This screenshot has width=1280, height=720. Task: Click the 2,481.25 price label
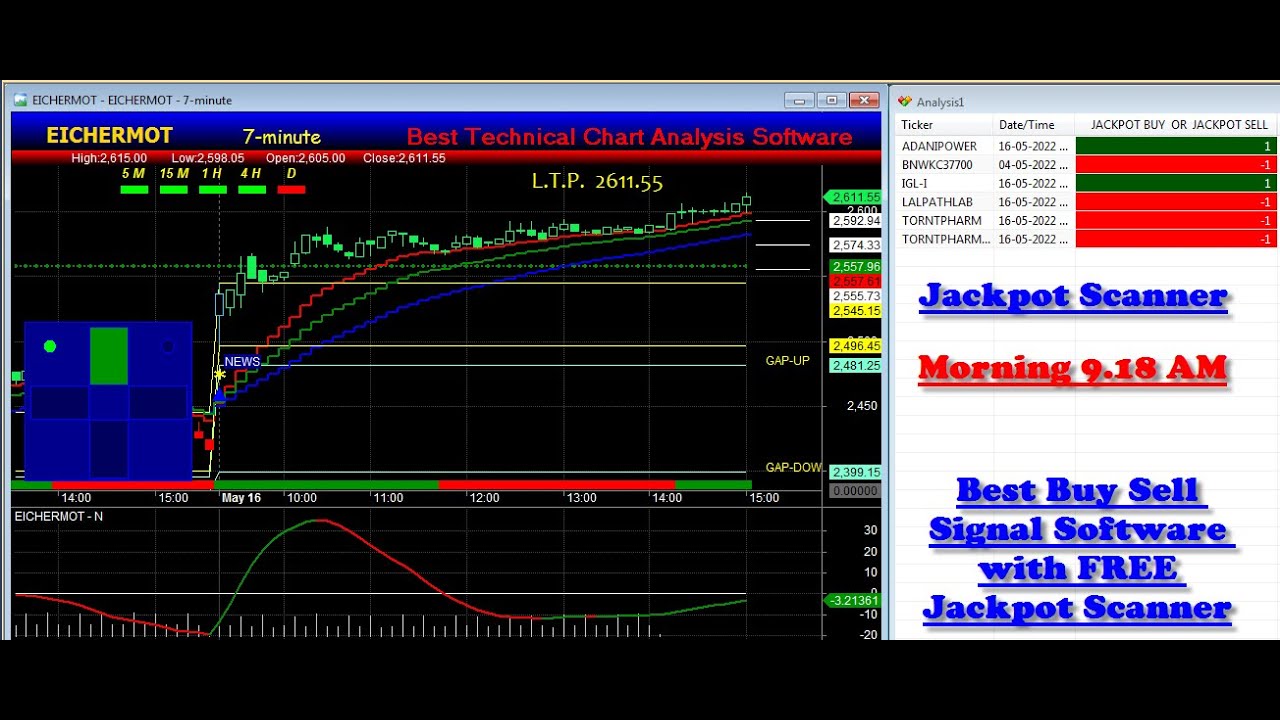[x=856, y=366]
